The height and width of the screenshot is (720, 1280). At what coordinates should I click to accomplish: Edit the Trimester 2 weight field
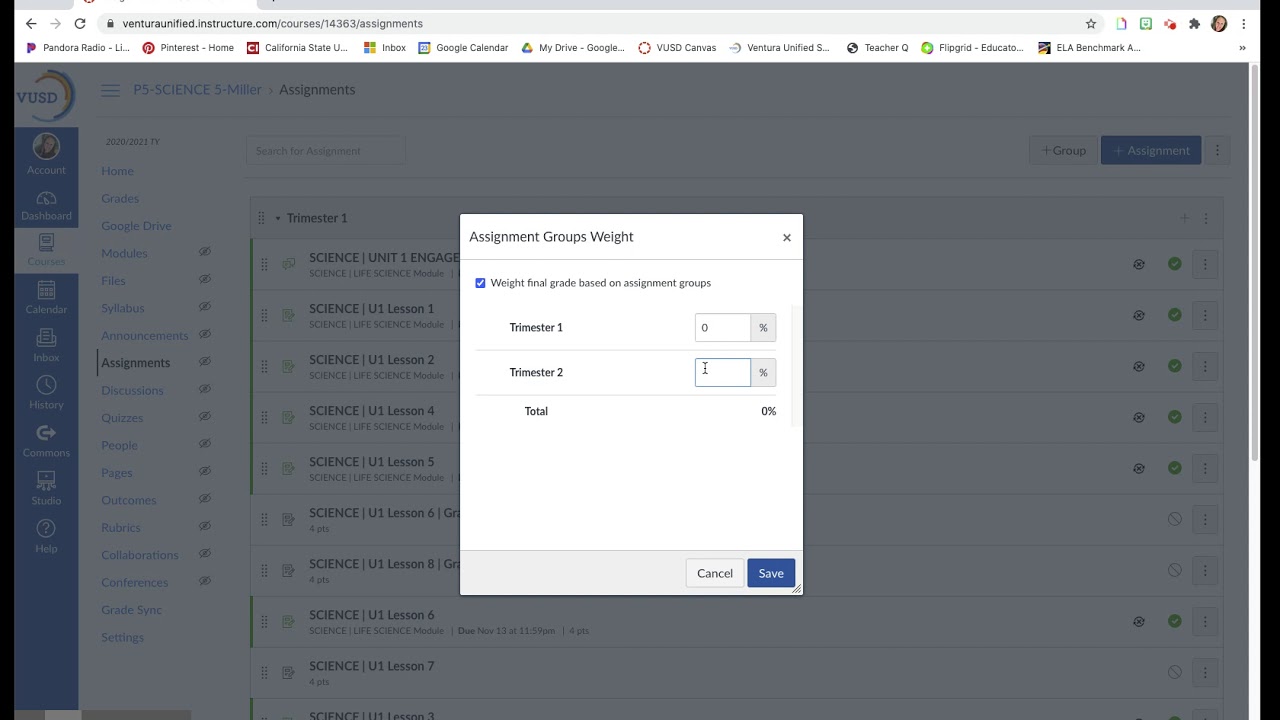[x=723, y=372]
